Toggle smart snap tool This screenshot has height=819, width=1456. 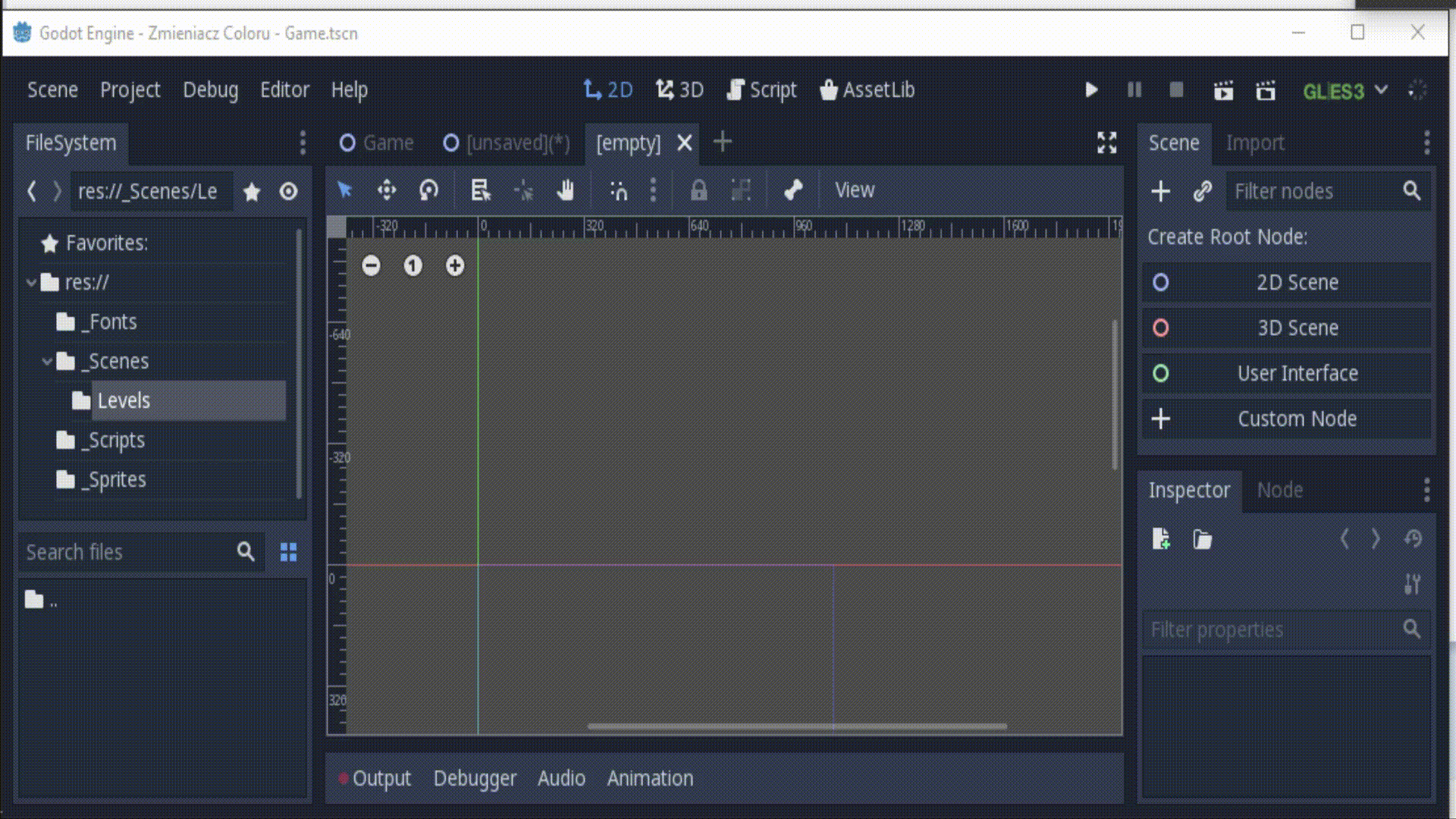coord(619,190)
